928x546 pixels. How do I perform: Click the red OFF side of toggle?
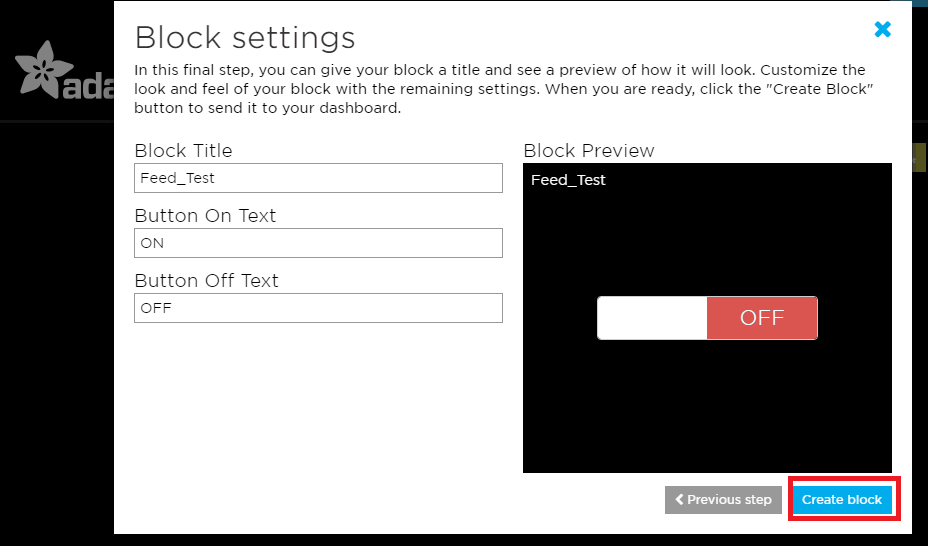click(761, 318)
